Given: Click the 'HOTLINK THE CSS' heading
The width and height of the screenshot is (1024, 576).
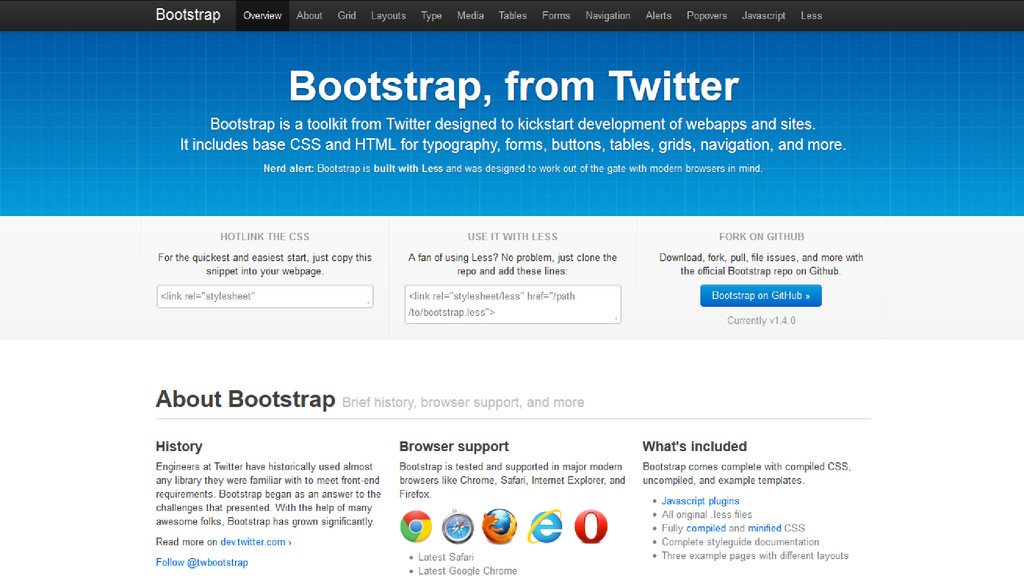Looking at the screenshot, I should [265, 237].
